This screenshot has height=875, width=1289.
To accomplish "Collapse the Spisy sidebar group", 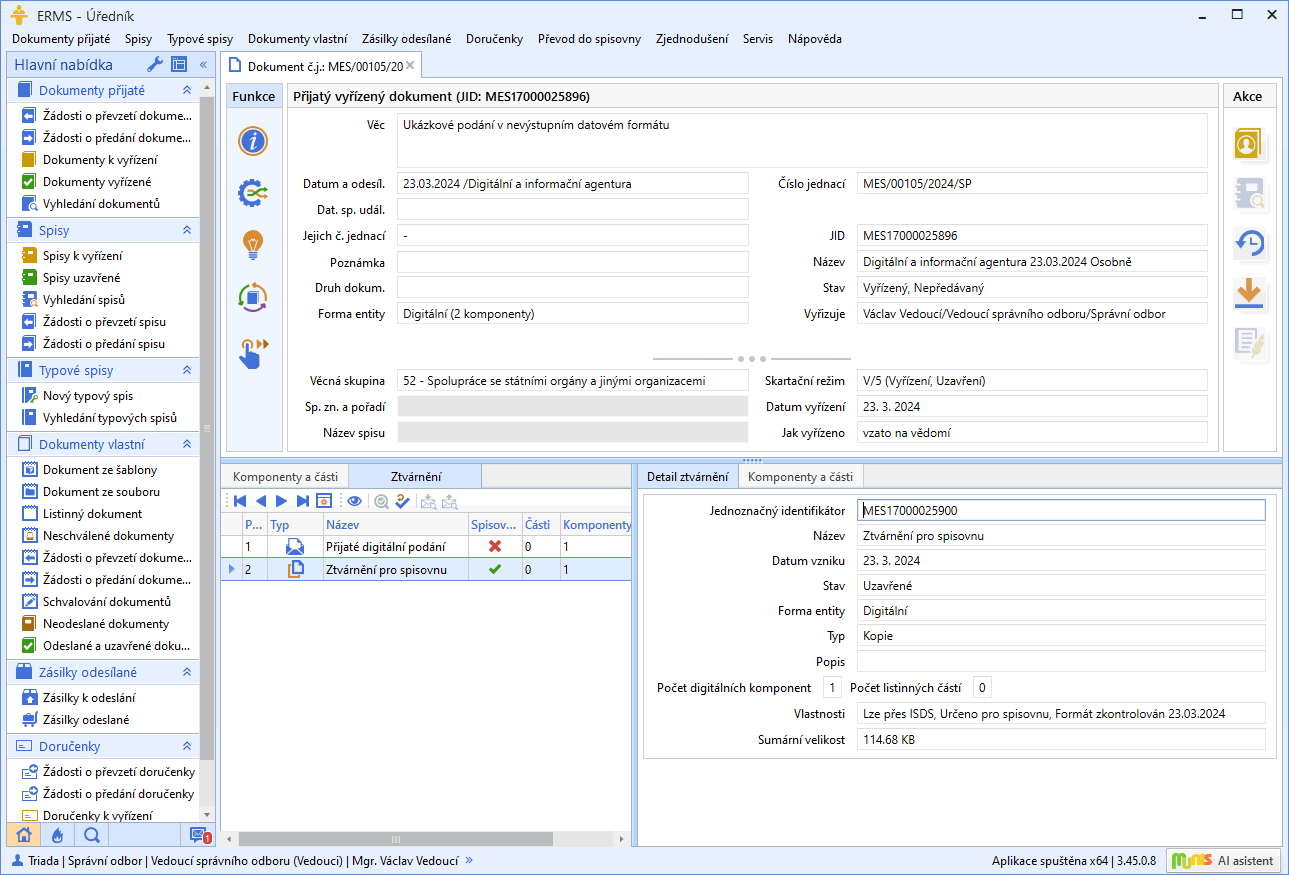I will [186, 230].
